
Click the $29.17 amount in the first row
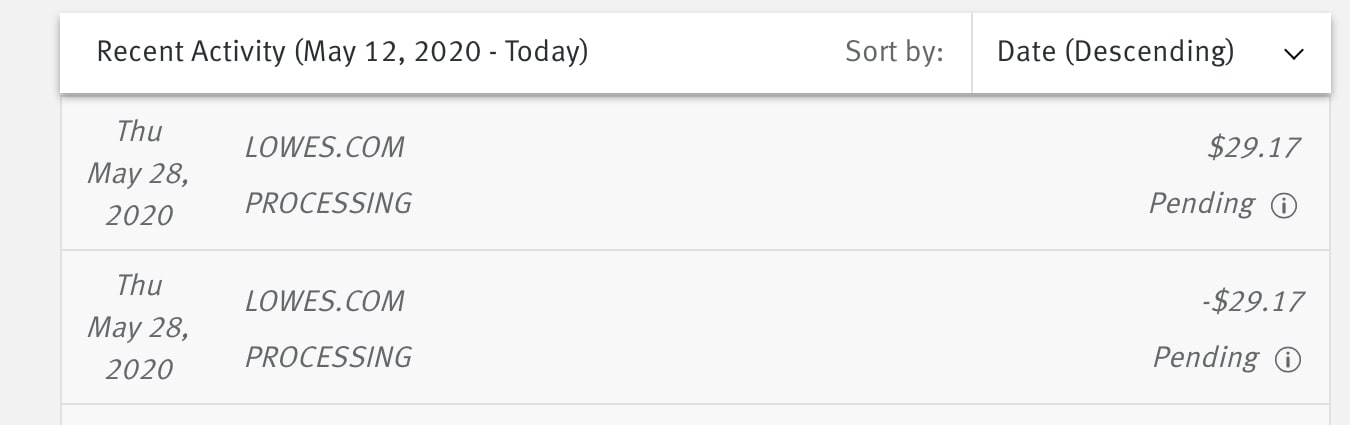tap(1253, 149)
